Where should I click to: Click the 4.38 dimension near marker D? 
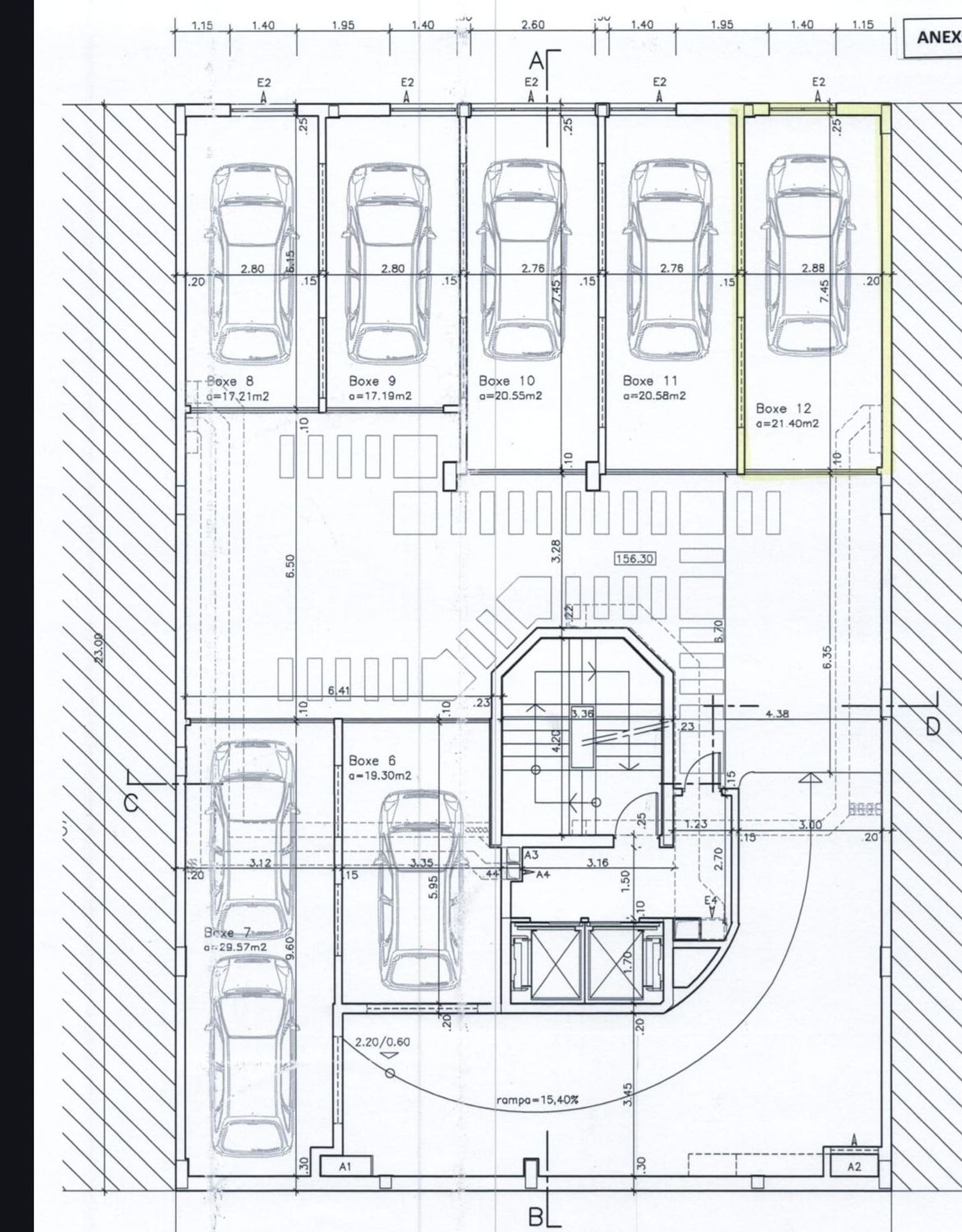[777, 713]
